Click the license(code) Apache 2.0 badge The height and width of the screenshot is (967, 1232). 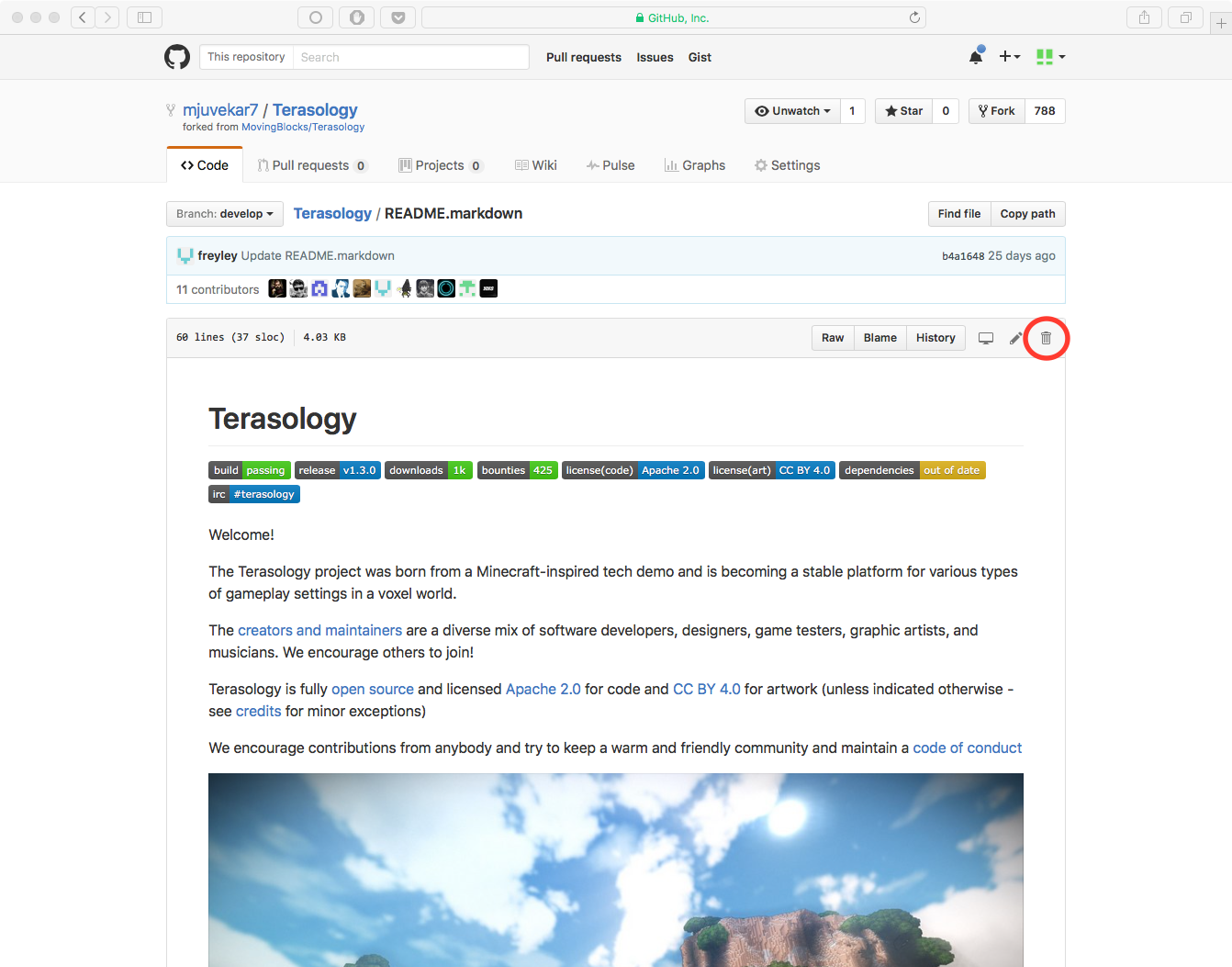[633, 470]
